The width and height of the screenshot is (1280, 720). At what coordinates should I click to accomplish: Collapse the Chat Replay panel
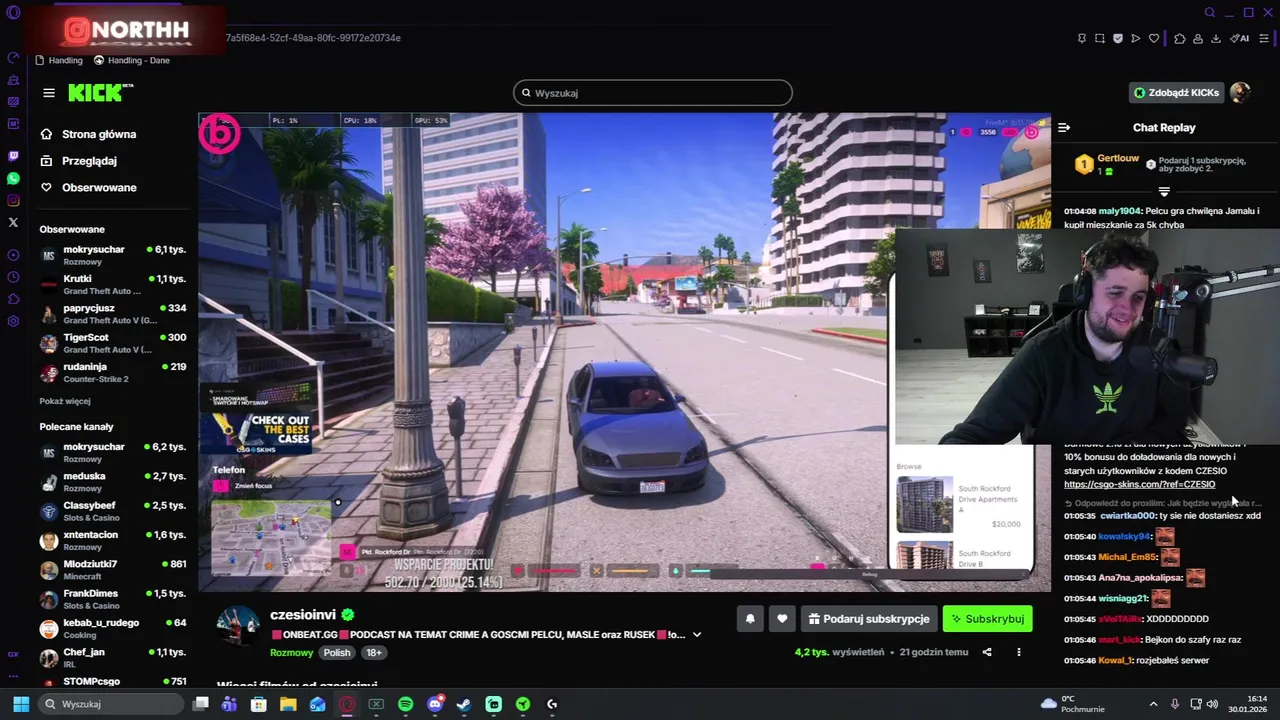[1064, 128]
